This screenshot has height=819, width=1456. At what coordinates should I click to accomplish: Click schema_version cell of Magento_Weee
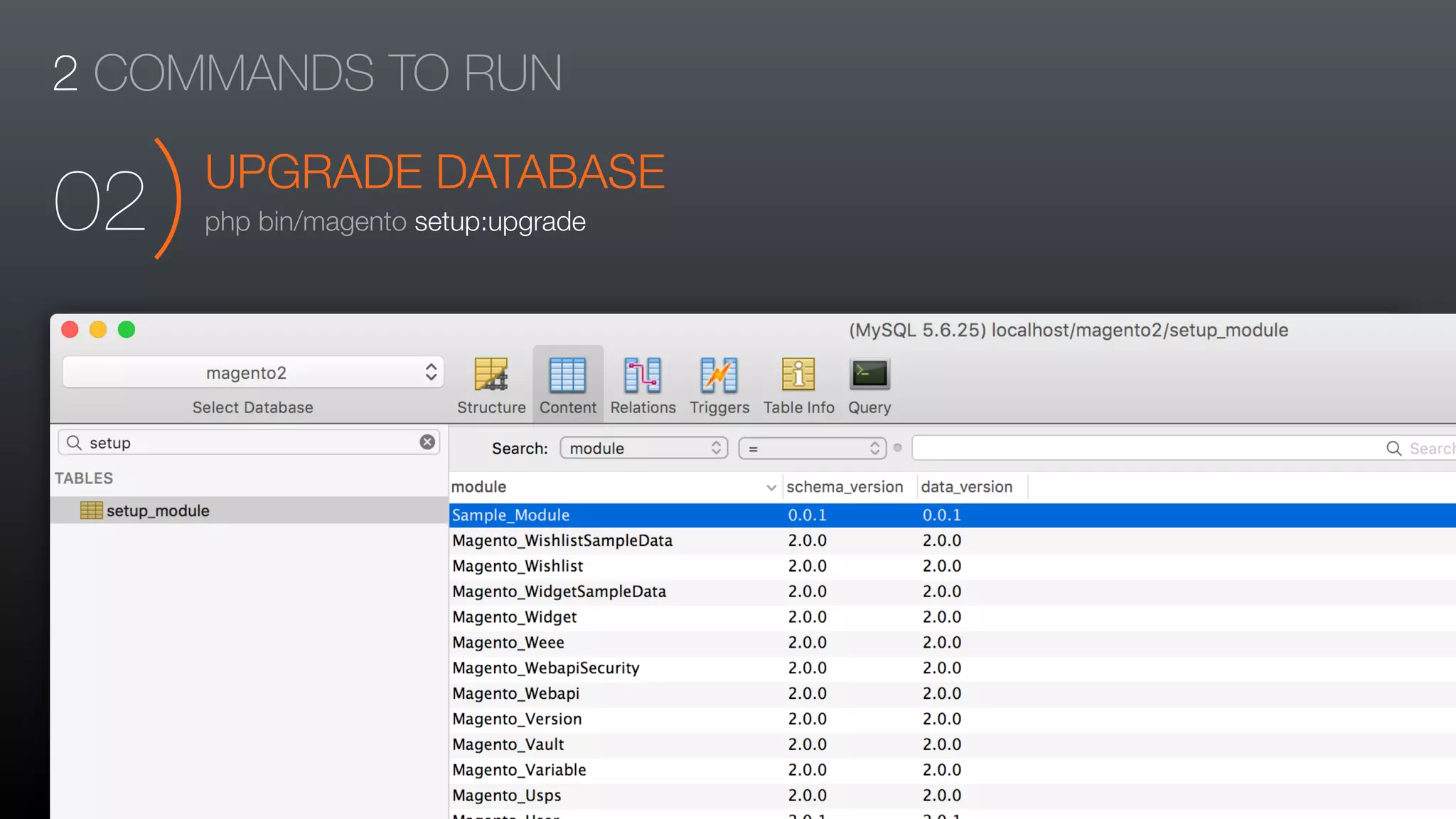807,643
